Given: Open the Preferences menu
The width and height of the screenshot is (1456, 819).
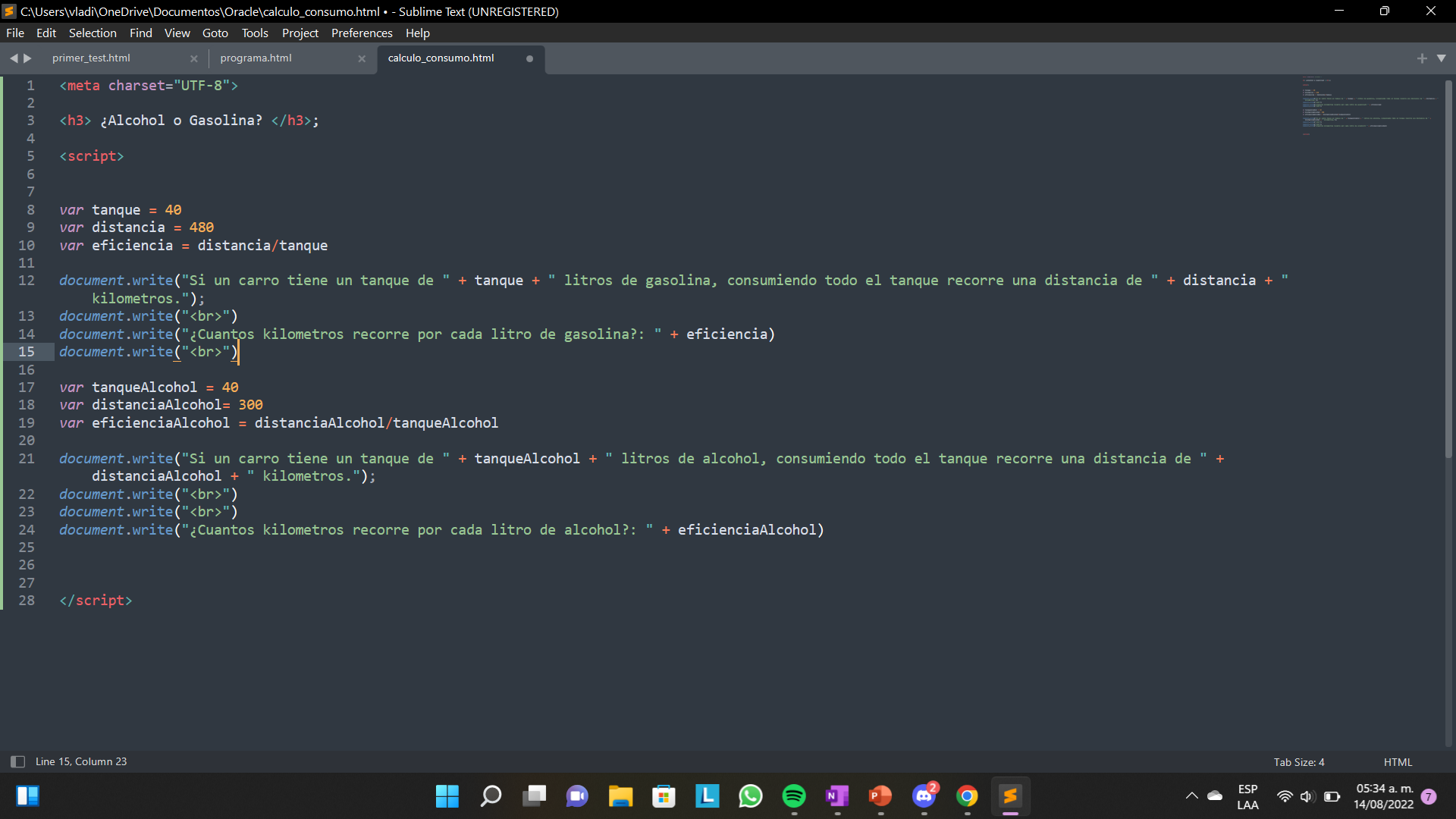Looking at the screenshot, I should click(x=362, y=33).
